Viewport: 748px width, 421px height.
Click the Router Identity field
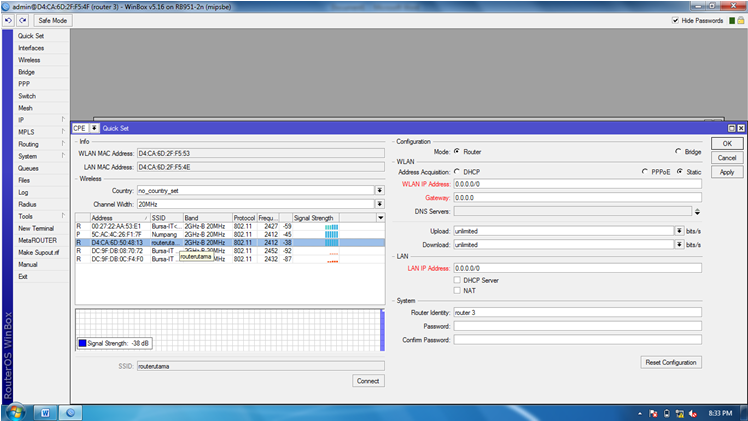(577, 313)
